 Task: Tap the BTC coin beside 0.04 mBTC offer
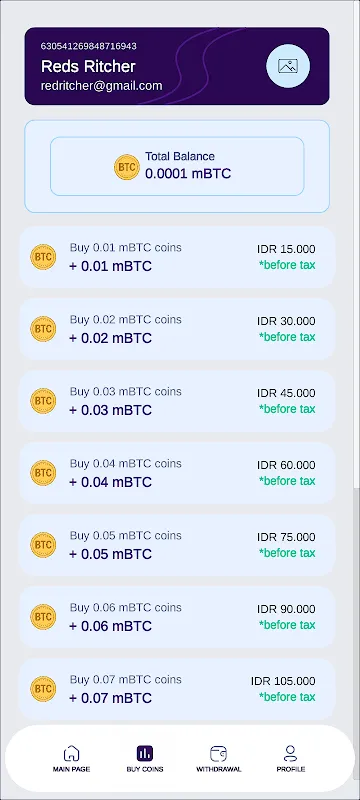click(43, 473)
